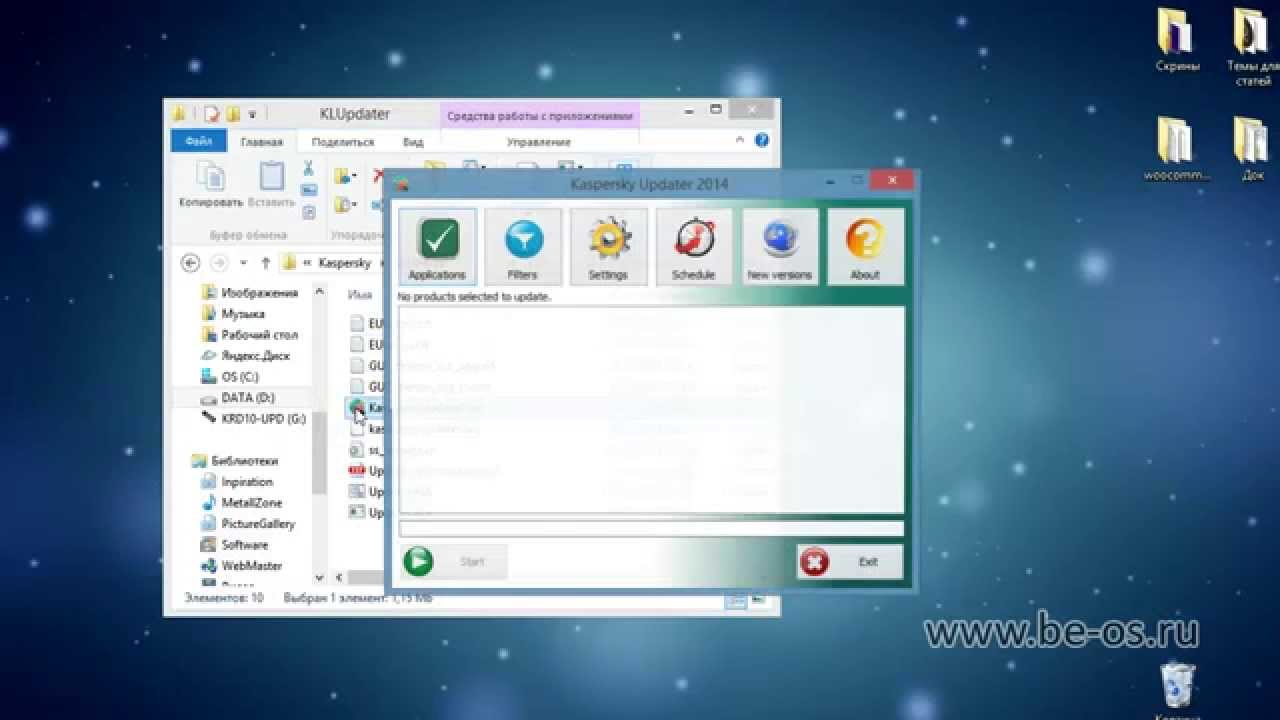Open the Applications section in Kaspersky Updater
Viewport: 1280px width, 720px height.
coord(437,246)
